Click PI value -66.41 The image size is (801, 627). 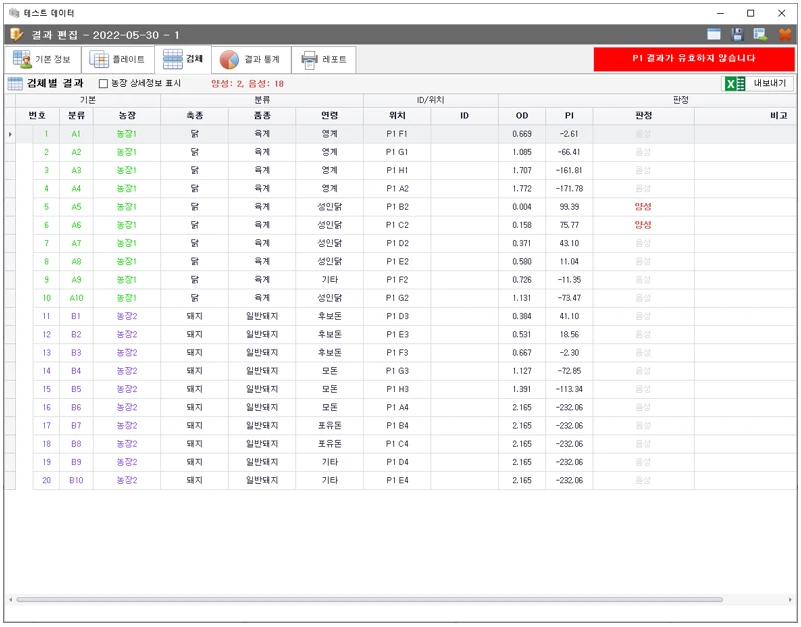coord(569,152)
